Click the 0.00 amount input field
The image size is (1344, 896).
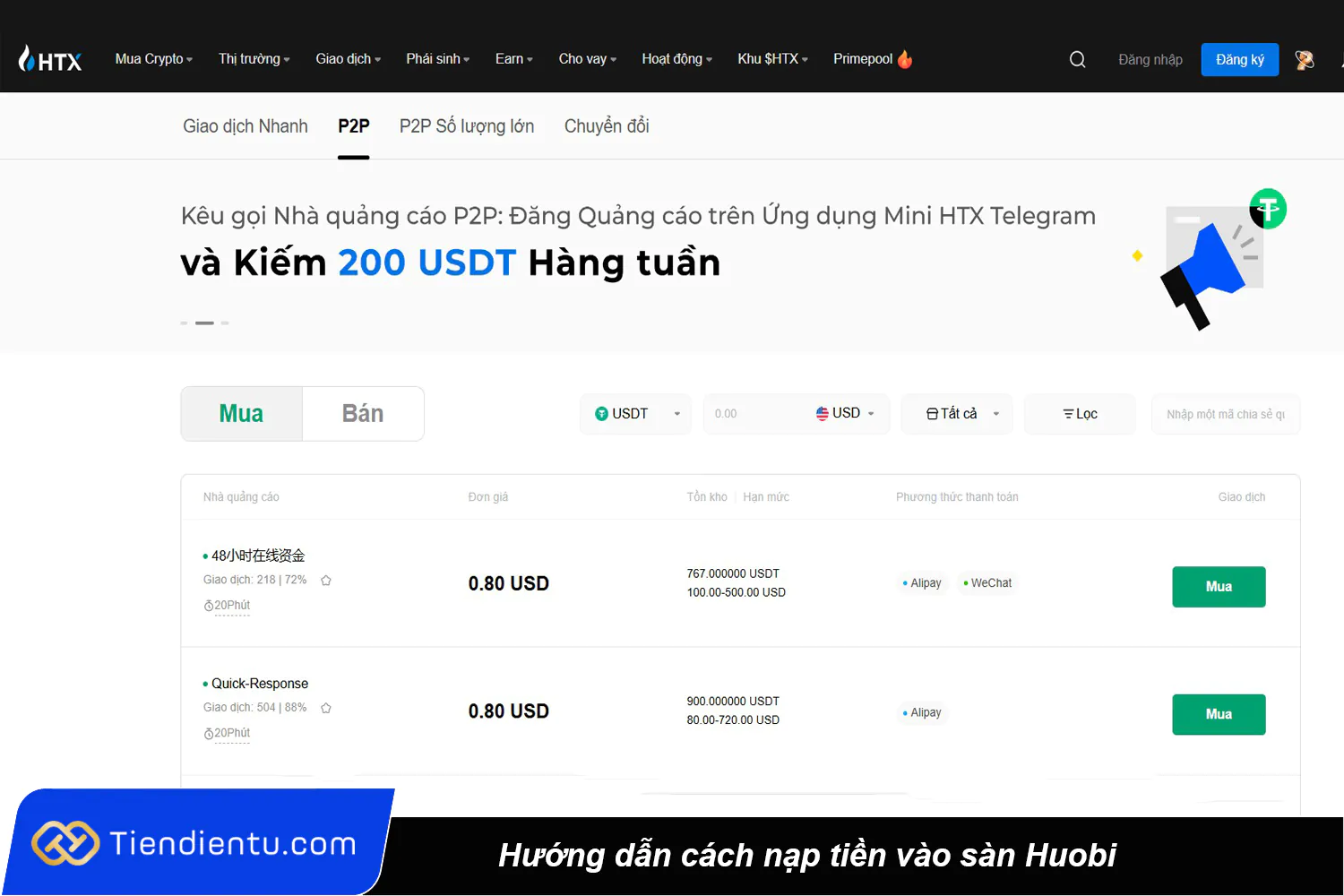pyautogui.click(x=757, y=414)
